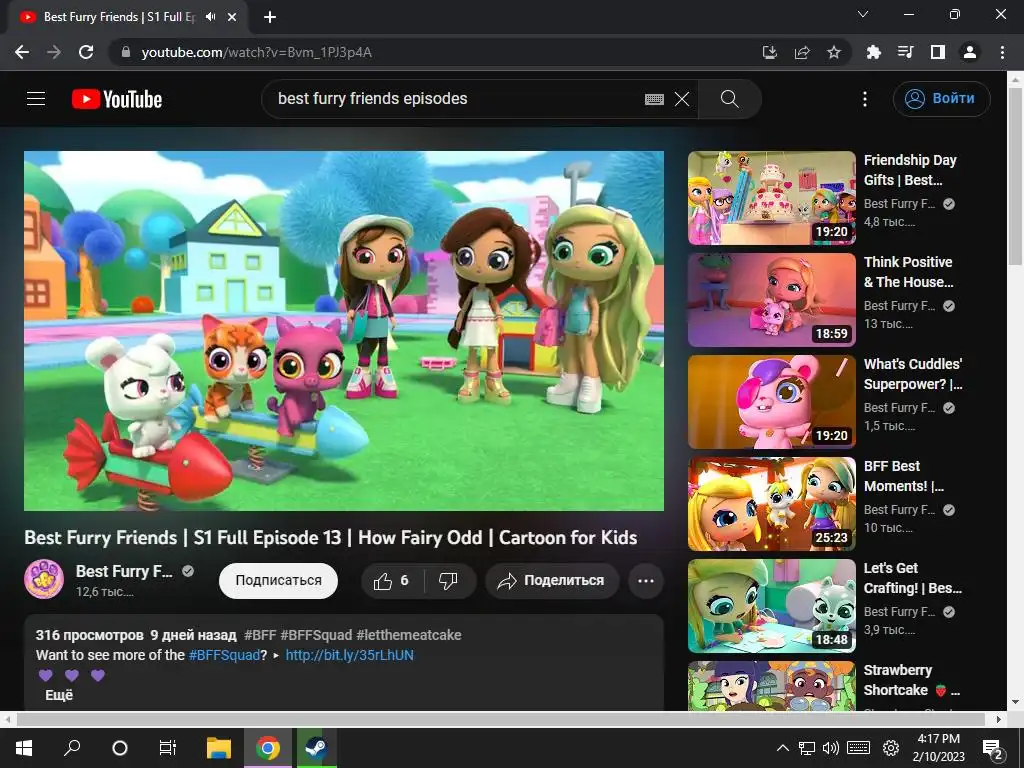Open Chrome three-dot menu
This screenshot has height=768, width=1024.
click(1002, 52)
